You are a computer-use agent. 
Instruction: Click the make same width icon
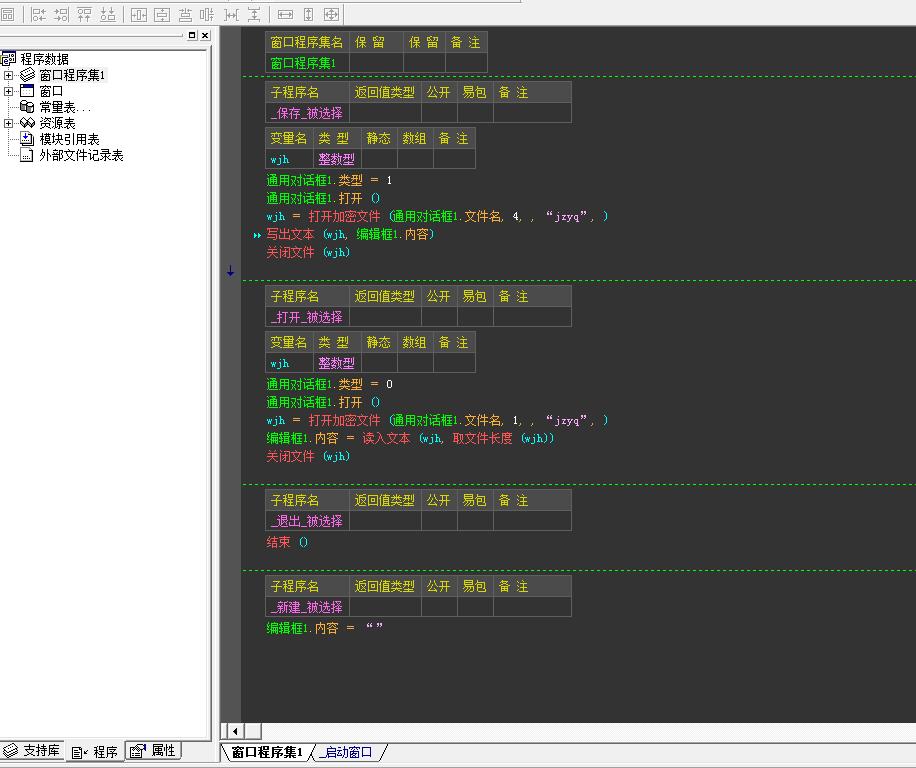coord(285,14)
